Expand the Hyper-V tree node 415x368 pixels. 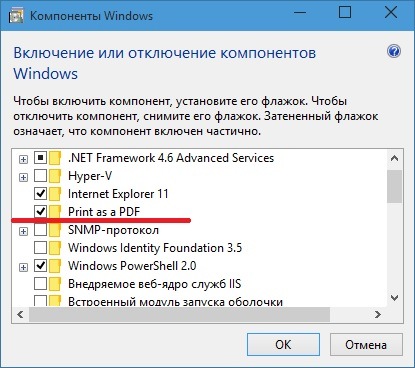pos(23,177)
